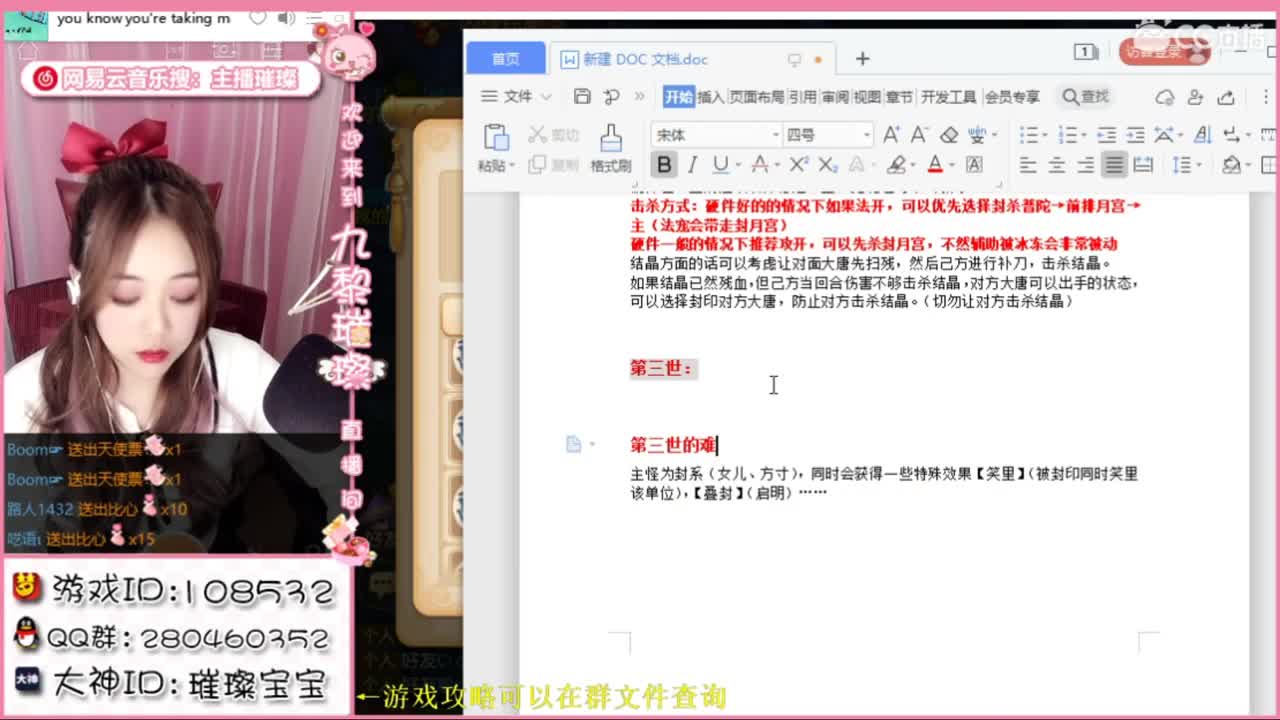Expand the 文件 file menu

tap(517, 96)
